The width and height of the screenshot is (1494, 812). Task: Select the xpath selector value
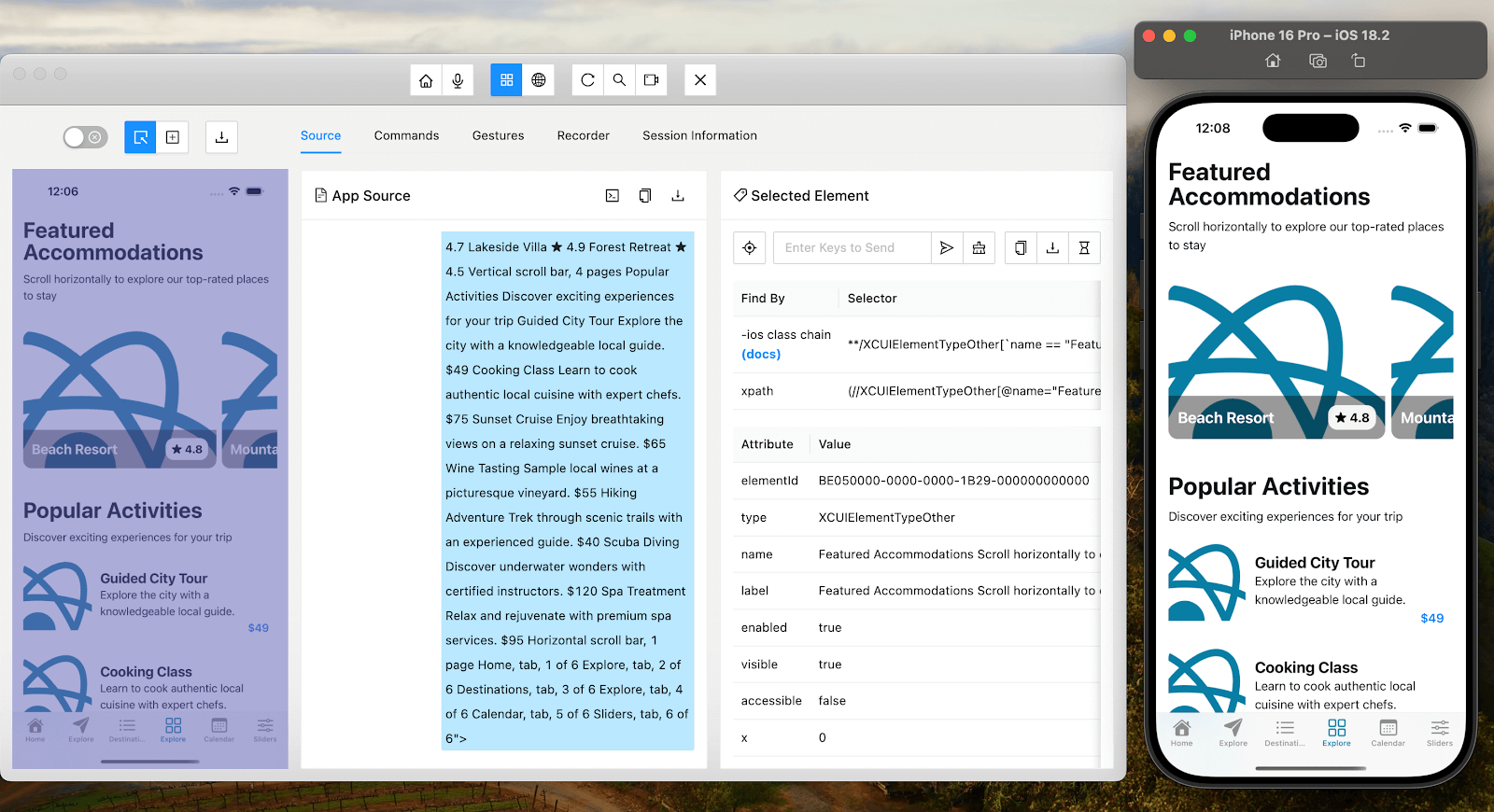[x=974, y=391]
